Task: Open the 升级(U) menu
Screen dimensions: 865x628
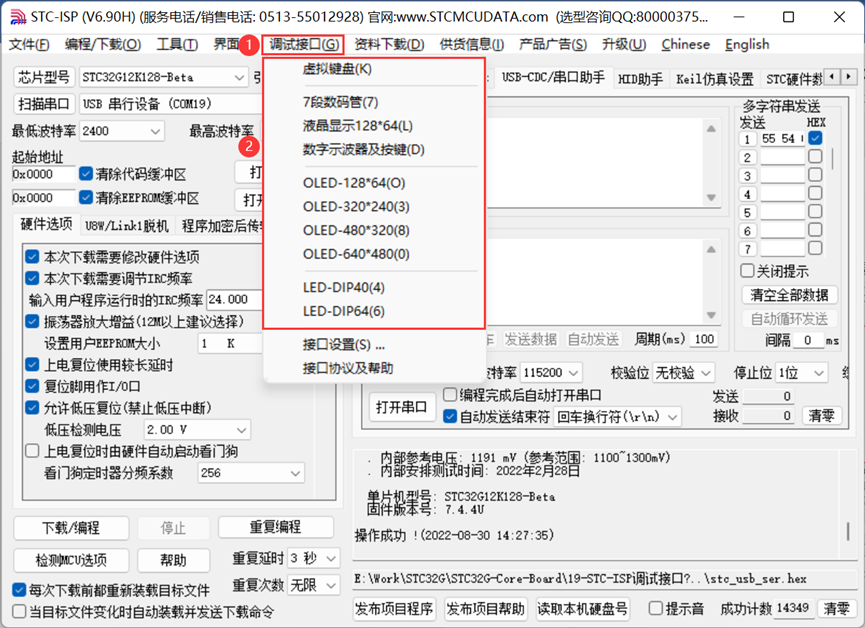Action: [x=624, y=44]
